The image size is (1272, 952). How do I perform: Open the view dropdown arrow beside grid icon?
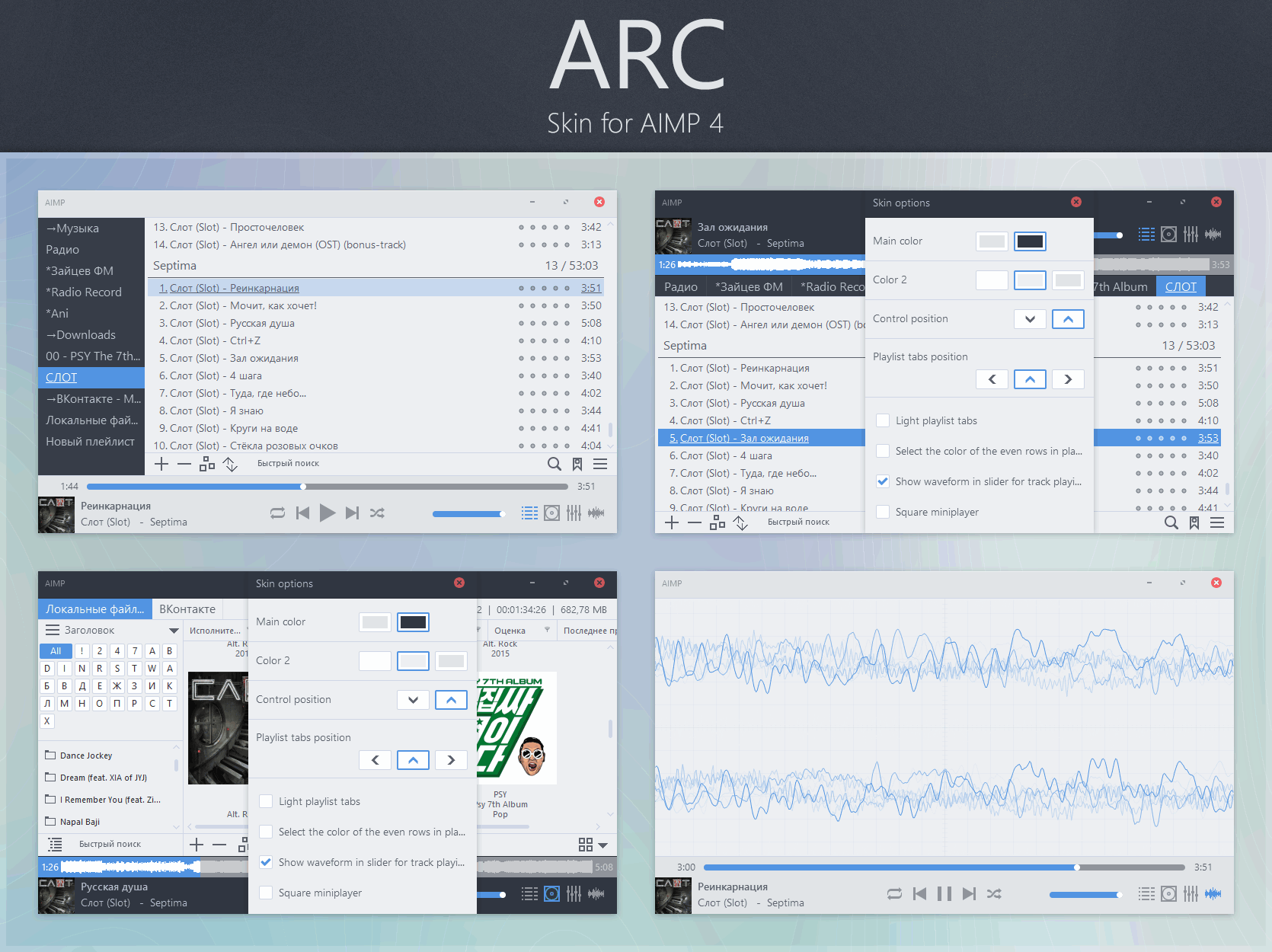tap(603, 845)
